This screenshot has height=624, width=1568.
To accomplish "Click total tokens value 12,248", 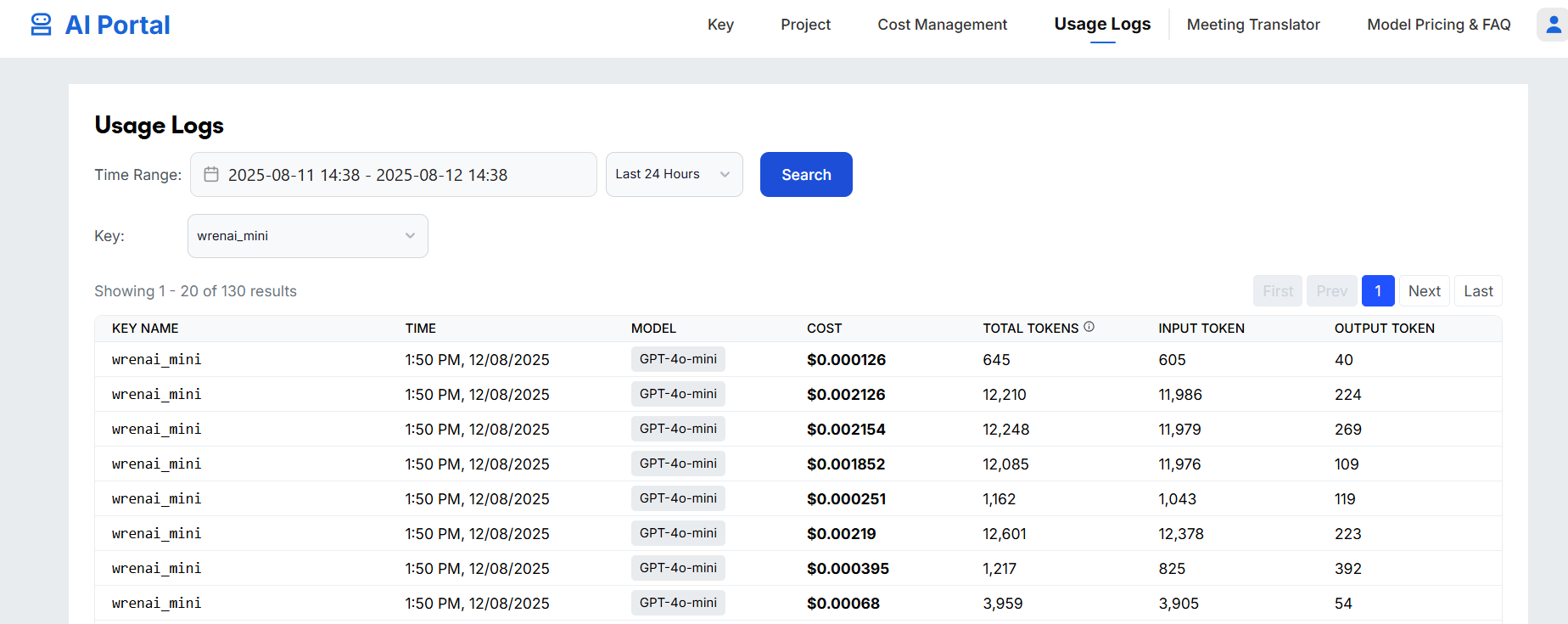I will coord(1005,430).
